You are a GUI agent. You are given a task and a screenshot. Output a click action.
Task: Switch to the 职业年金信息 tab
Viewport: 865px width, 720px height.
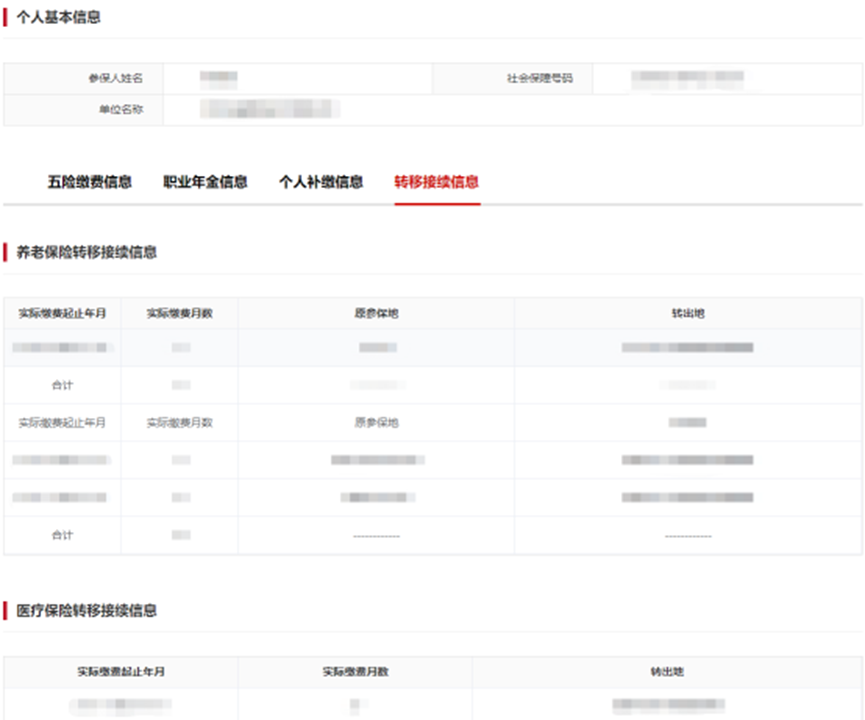[x=205, y=182]
